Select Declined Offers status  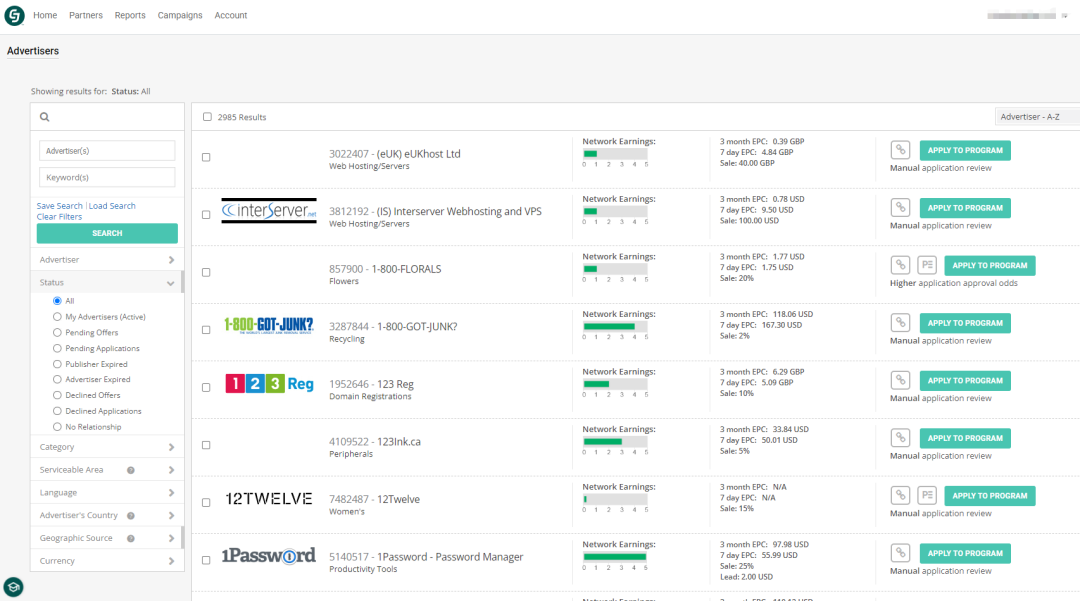click(x=57, y=395)
